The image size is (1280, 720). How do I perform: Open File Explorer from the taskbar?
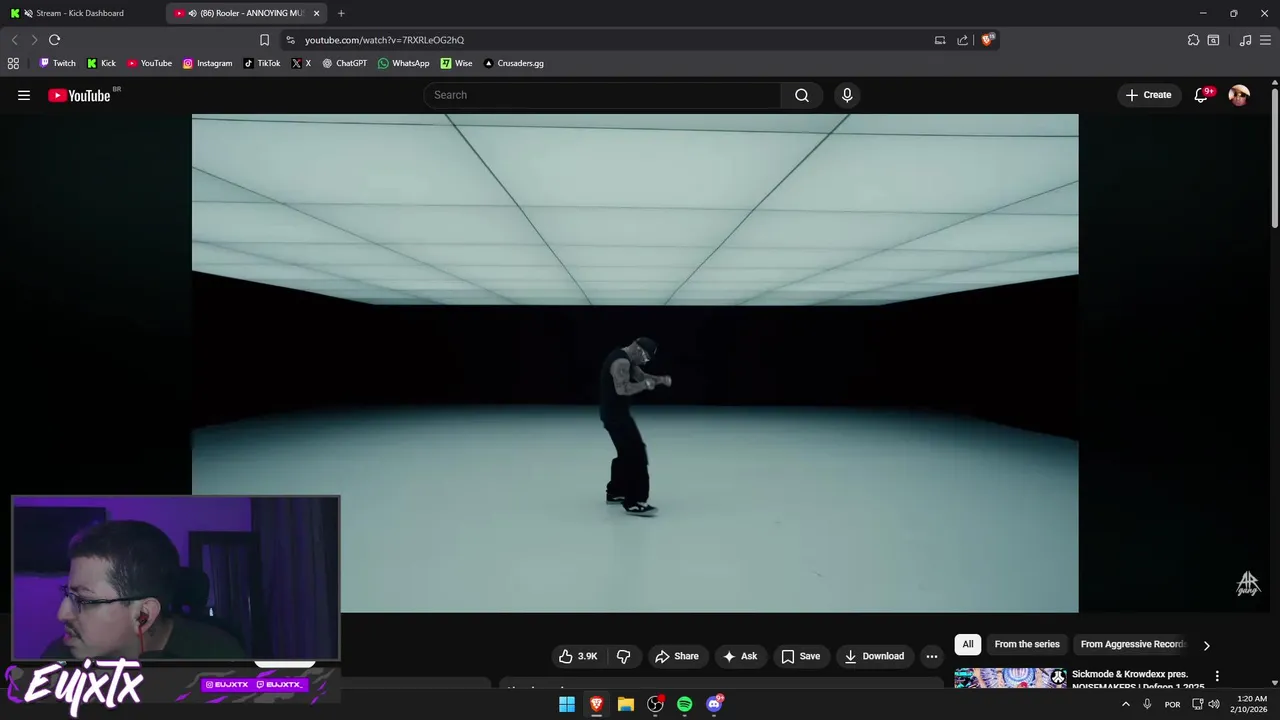pos(626,704)
